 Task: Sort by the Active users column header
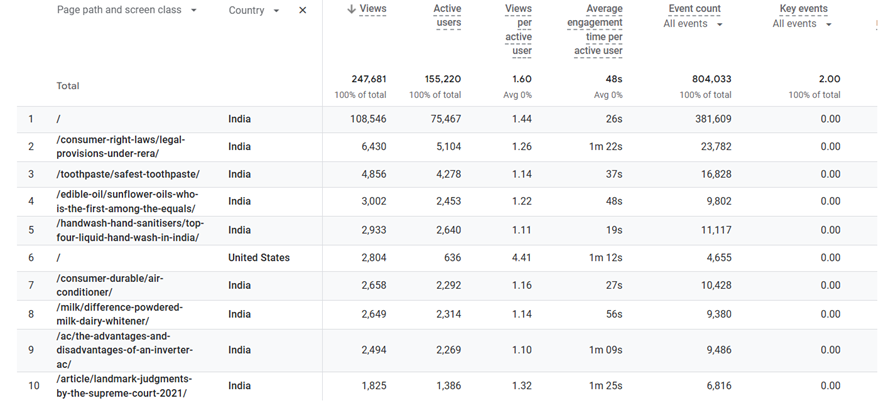(x=447, y=16)
